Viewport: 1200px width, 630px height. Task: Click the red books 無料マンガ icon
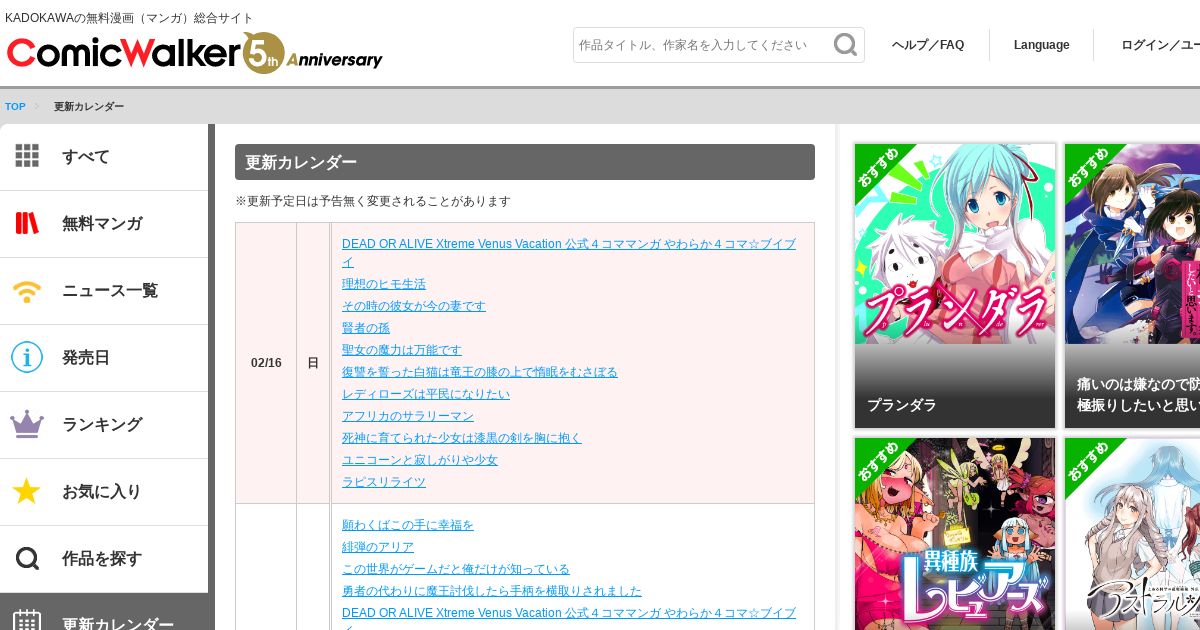click(27, 223)
